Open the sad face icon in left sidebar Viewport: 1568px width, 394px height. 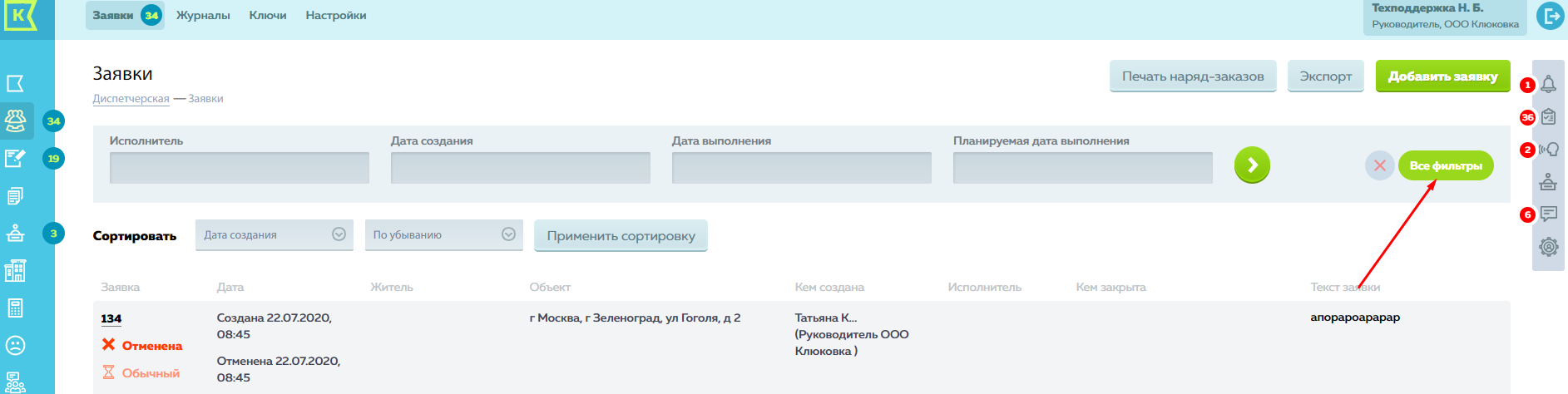tap(15, 345)
